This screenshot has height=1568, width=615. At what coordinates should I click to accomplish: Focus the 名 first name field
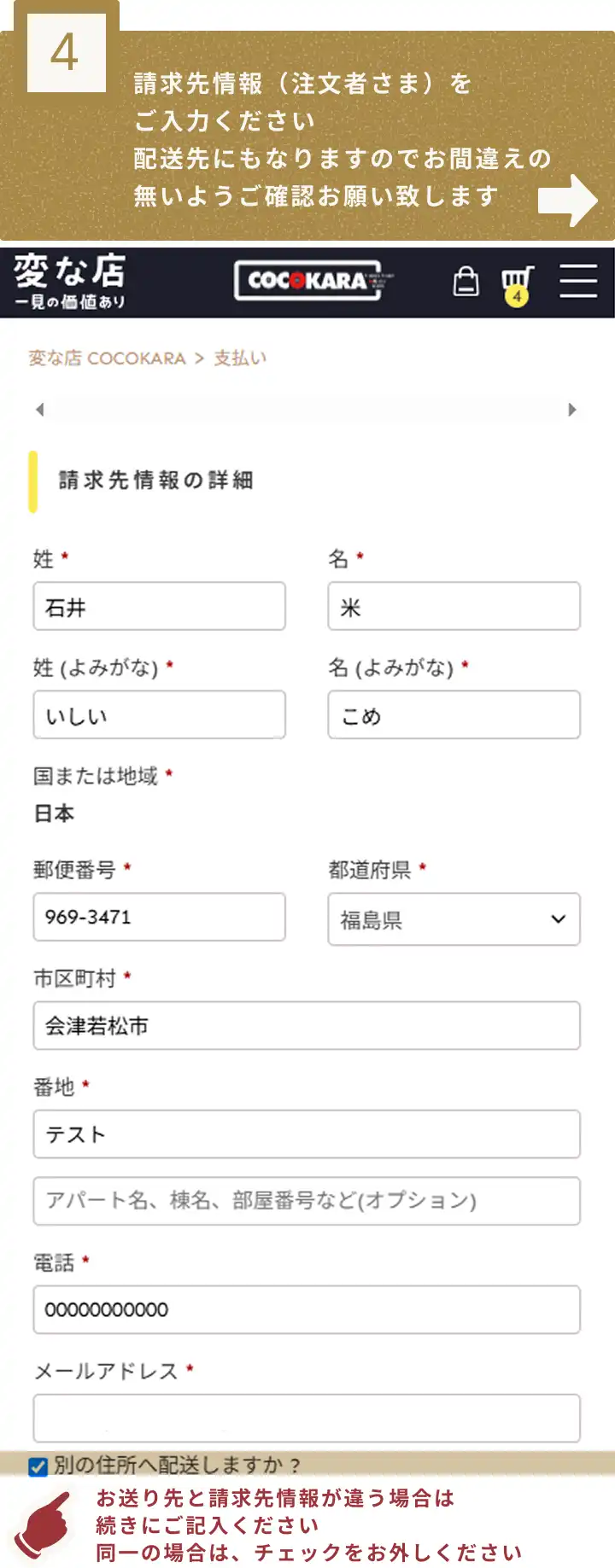click(454, 607)
